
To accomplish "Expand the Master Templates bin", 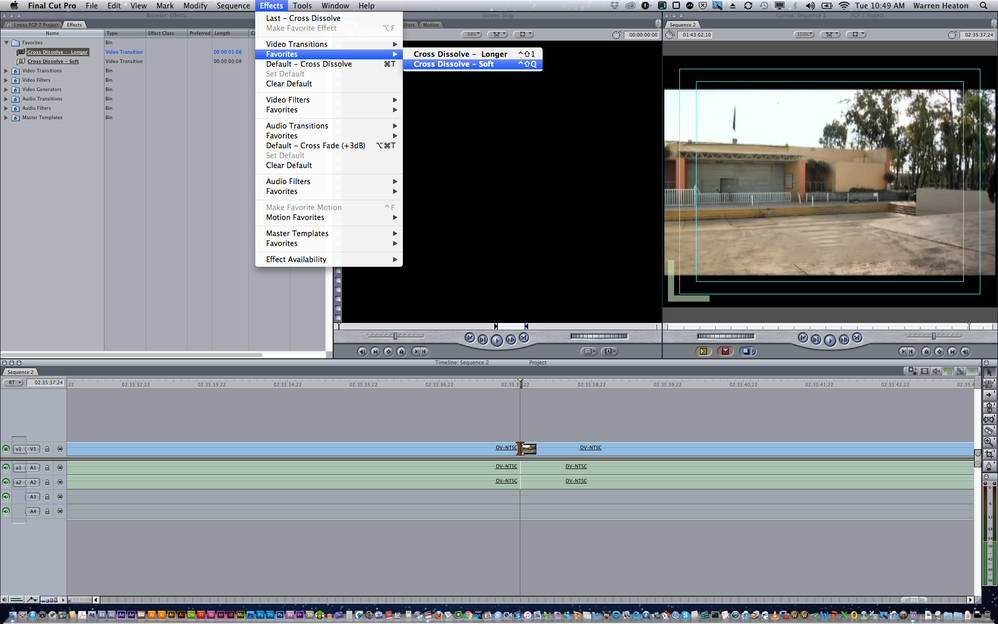I will (6, 118).
